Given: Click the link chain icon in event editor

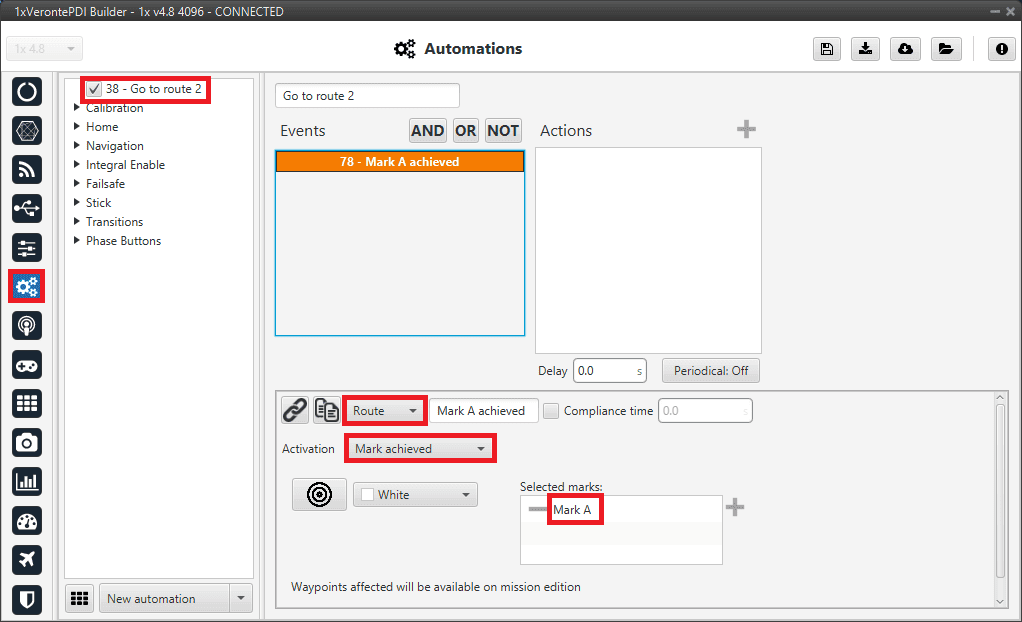Looking at the screenshot, I should point(294,410).
